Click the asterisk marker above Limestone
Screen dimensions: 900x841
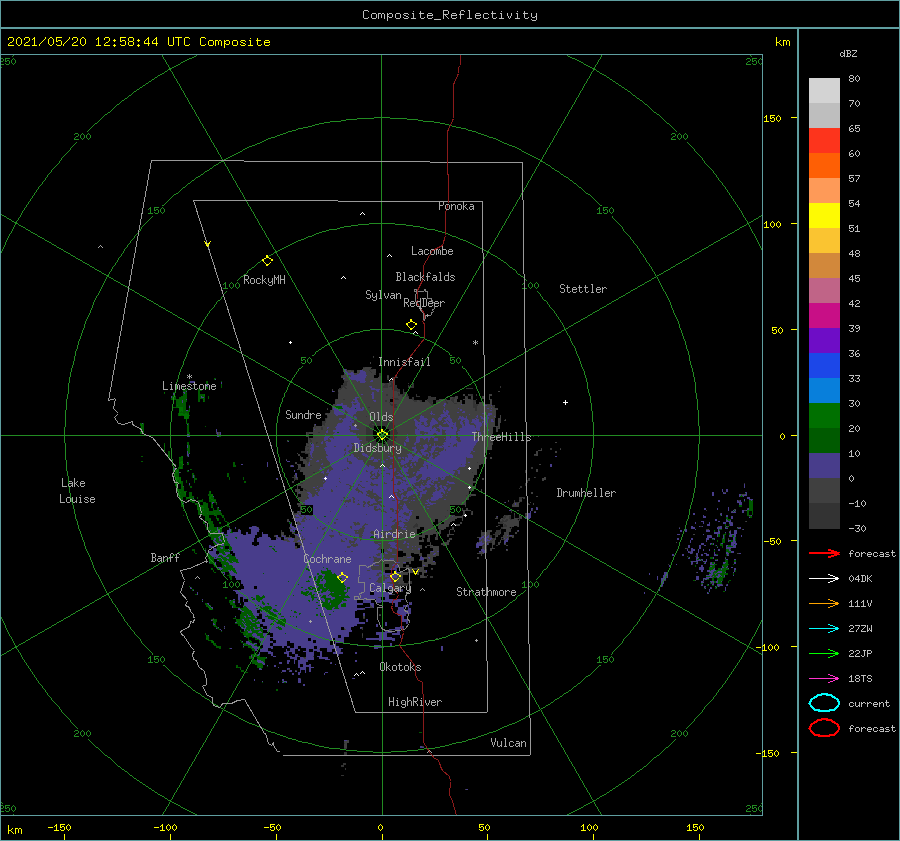coord(189,377)
